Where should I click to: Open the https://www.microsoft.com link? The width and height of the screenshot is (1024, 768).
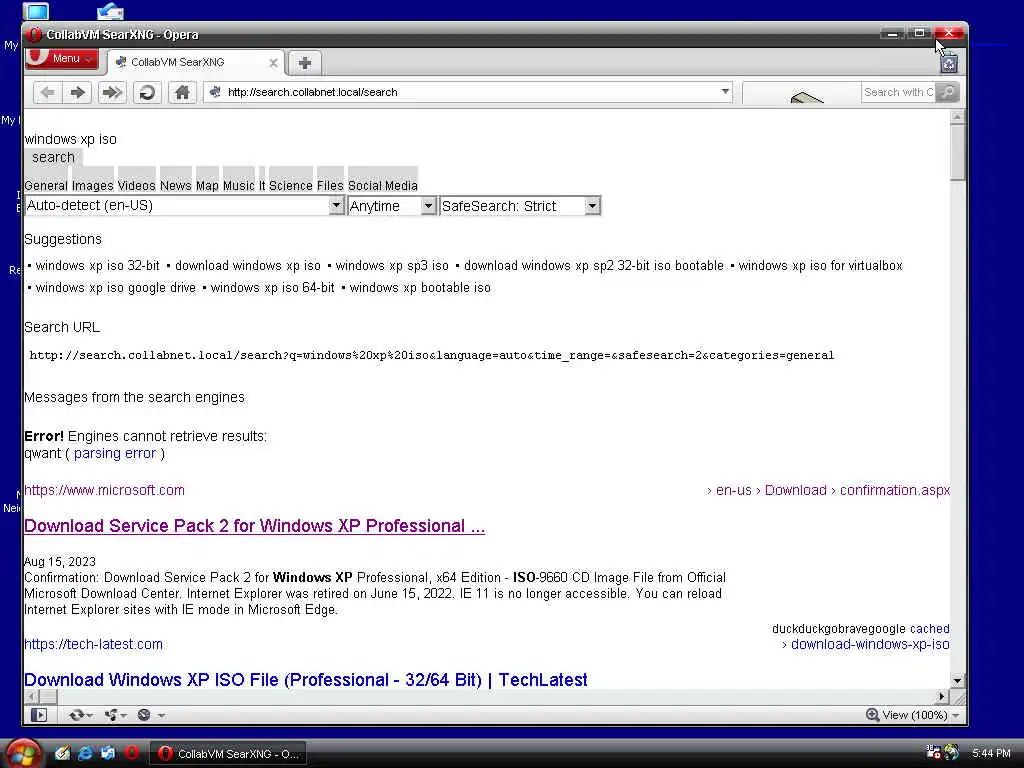pos(104,490)
